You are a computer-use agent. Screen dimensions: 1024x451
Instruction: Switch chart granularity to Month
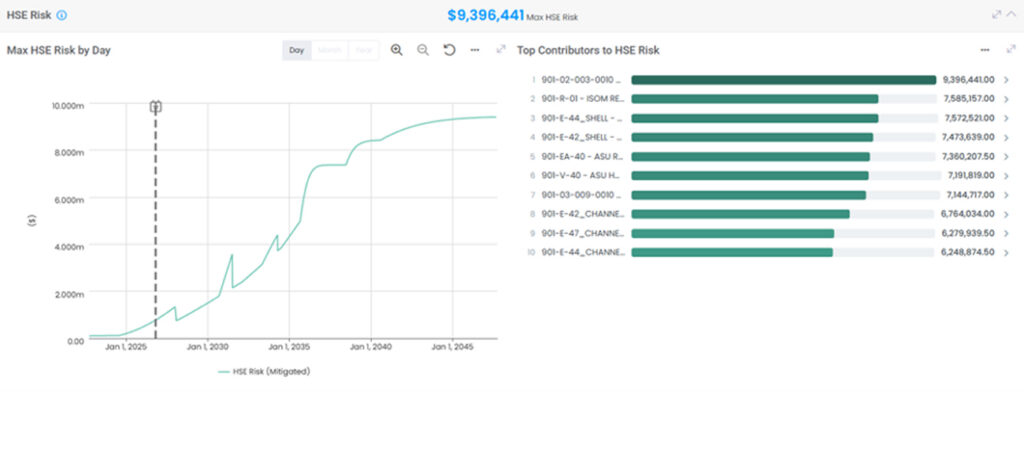coord(330,50)
